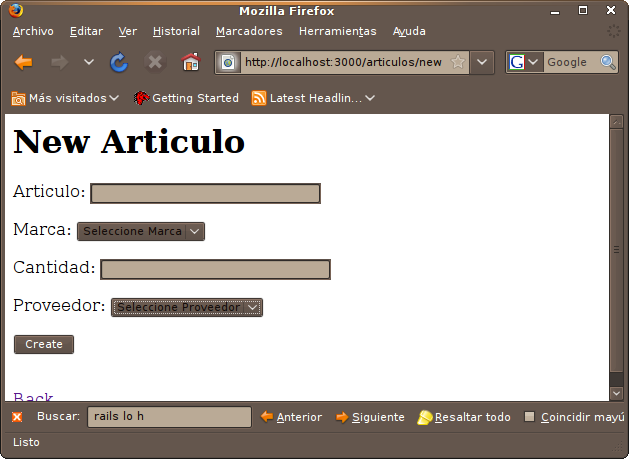
Task: Click the blue Reload page icon
Action: click(119, 62)
